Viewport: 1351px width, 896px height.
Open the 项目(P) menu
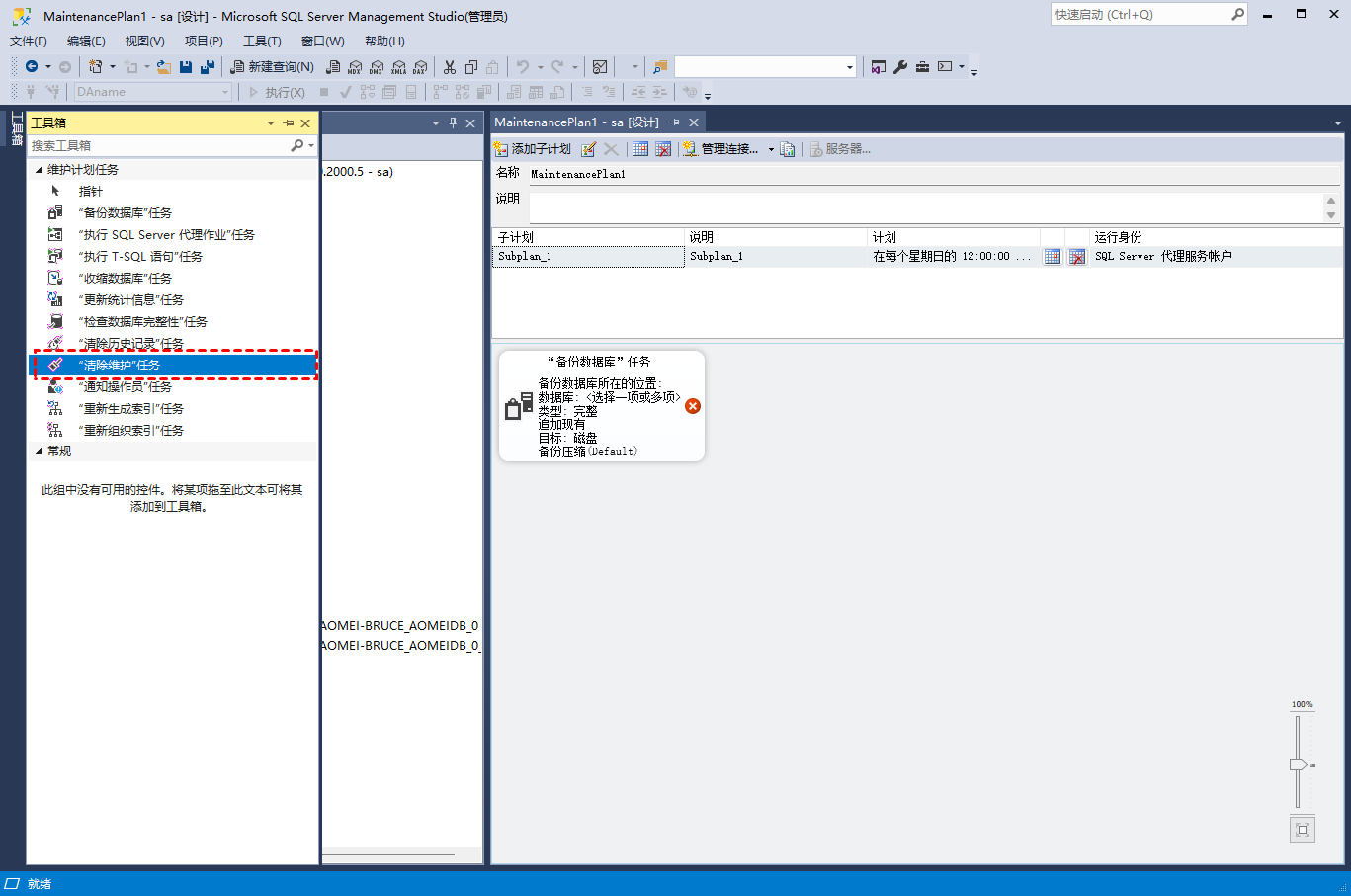(x=204, y=41)
